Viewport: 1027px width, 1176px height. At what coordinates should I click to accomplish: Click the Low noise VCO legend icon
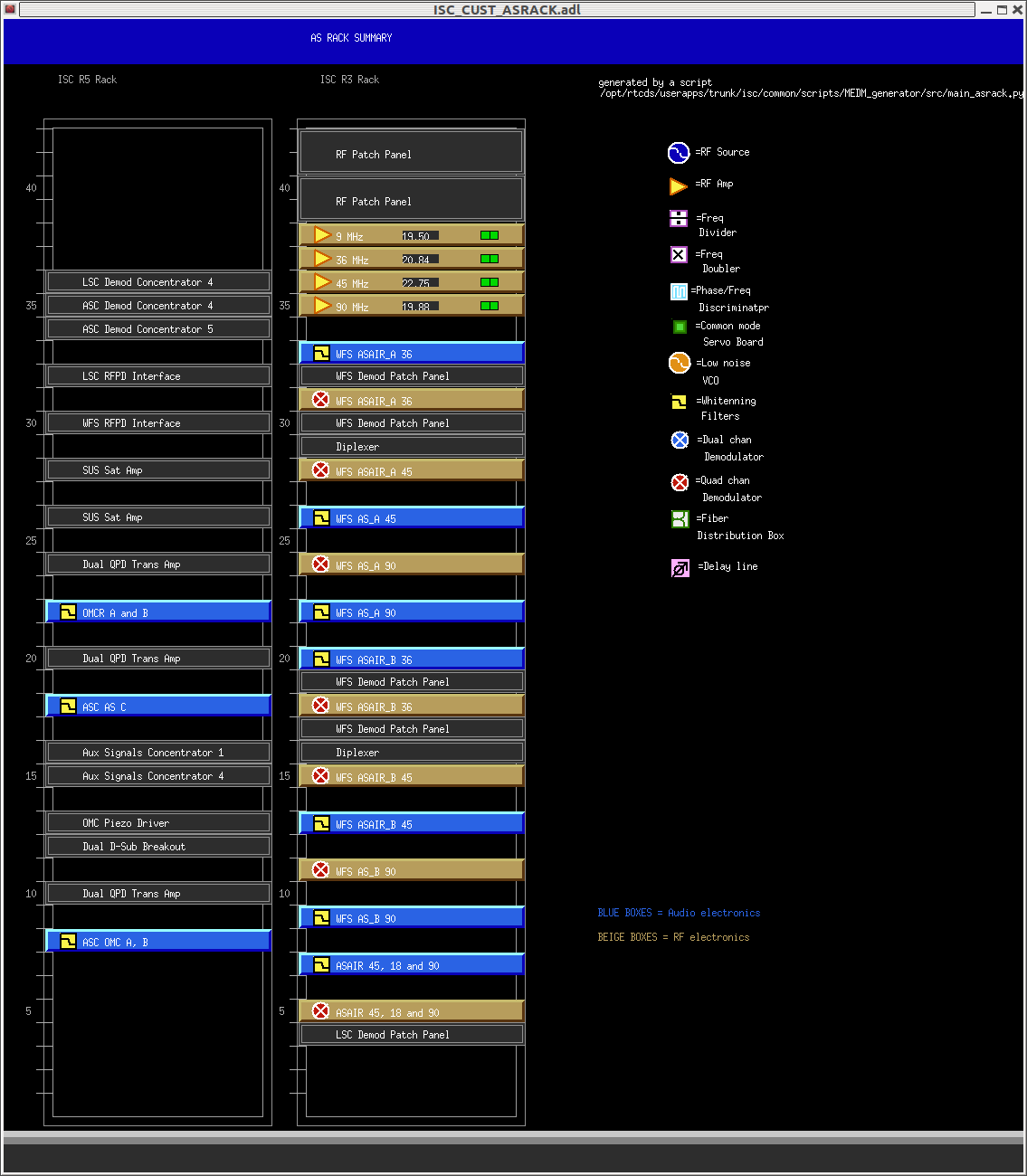pyautogui.click(x=680, y=363)
